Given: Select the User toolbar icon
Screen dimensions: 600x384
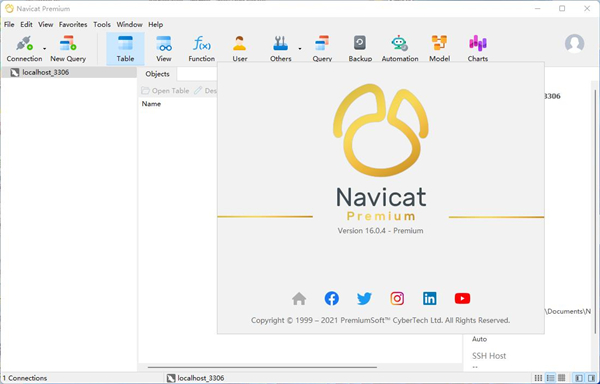Looking at the screenshot, I should 240,44.
